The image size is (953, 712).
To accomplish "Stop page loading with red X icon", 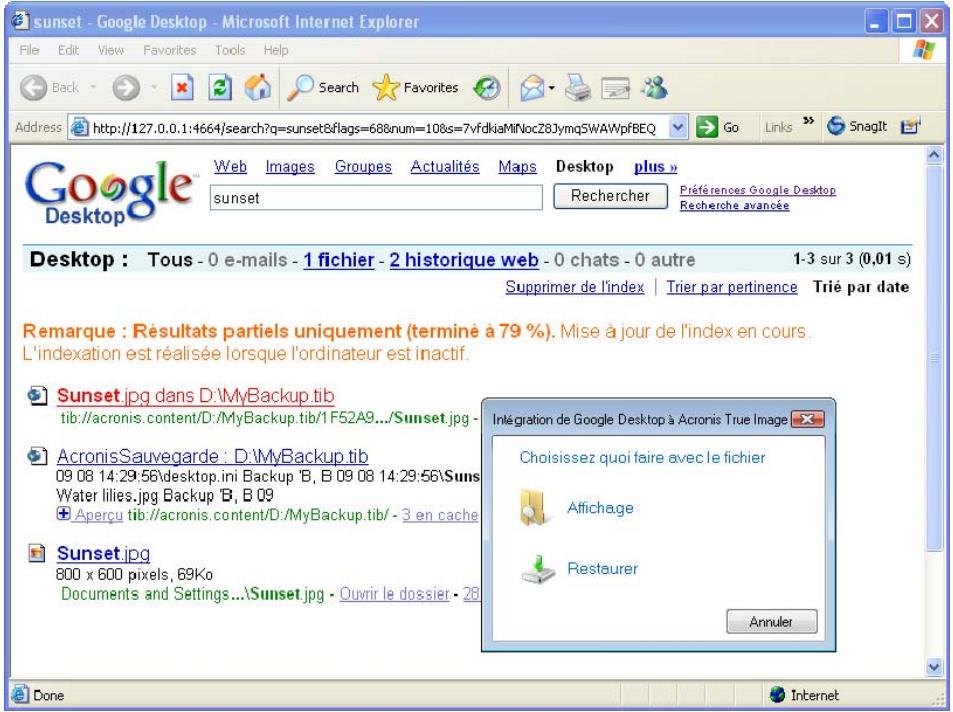I will [x=182, y=88].
